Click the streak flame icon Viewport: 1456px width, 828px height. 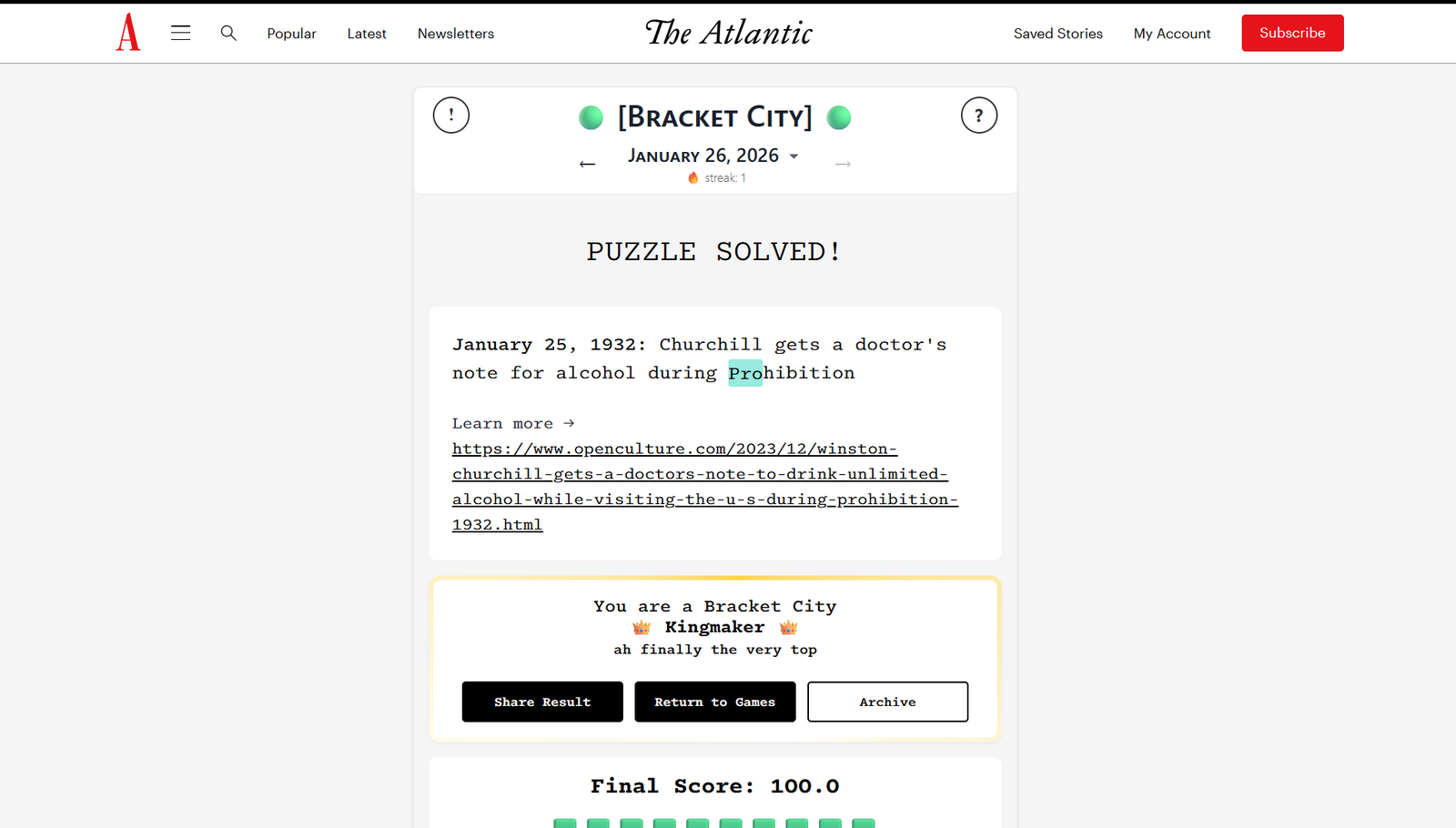[693, 177]
